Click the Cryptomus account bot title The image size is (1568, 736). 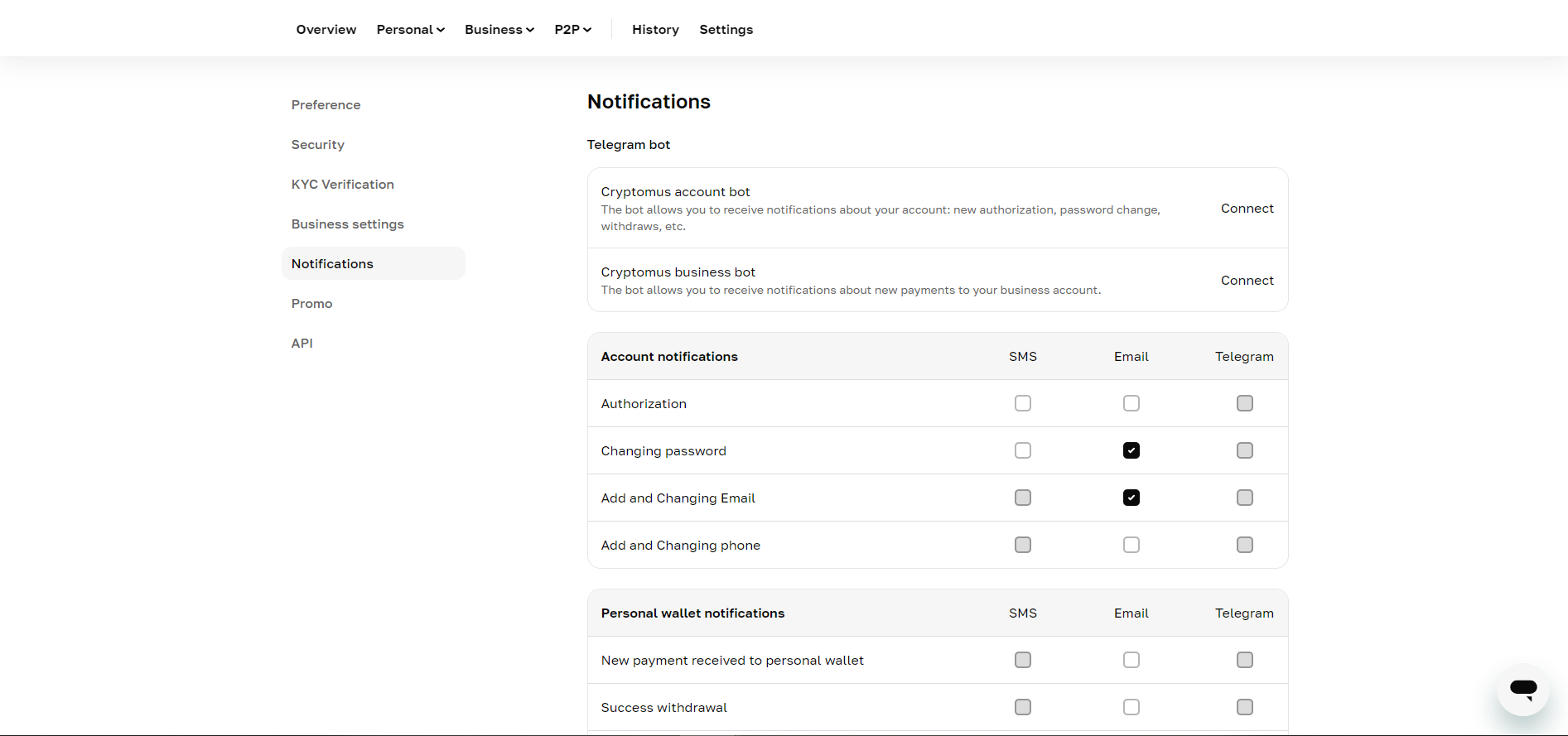(676, 192)
